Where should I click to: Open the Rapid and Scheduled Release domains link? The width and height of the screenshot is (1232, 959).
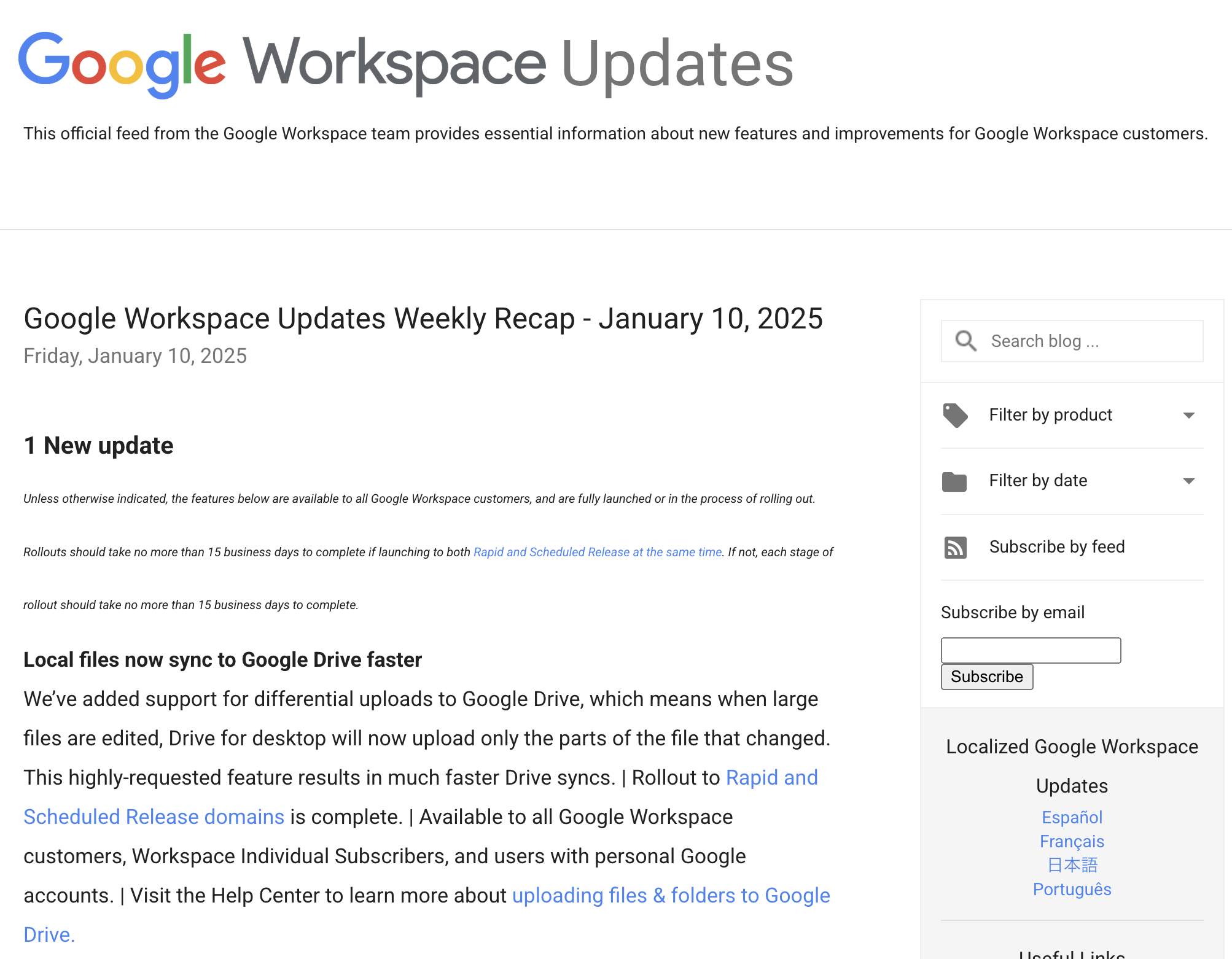point(154,817)
